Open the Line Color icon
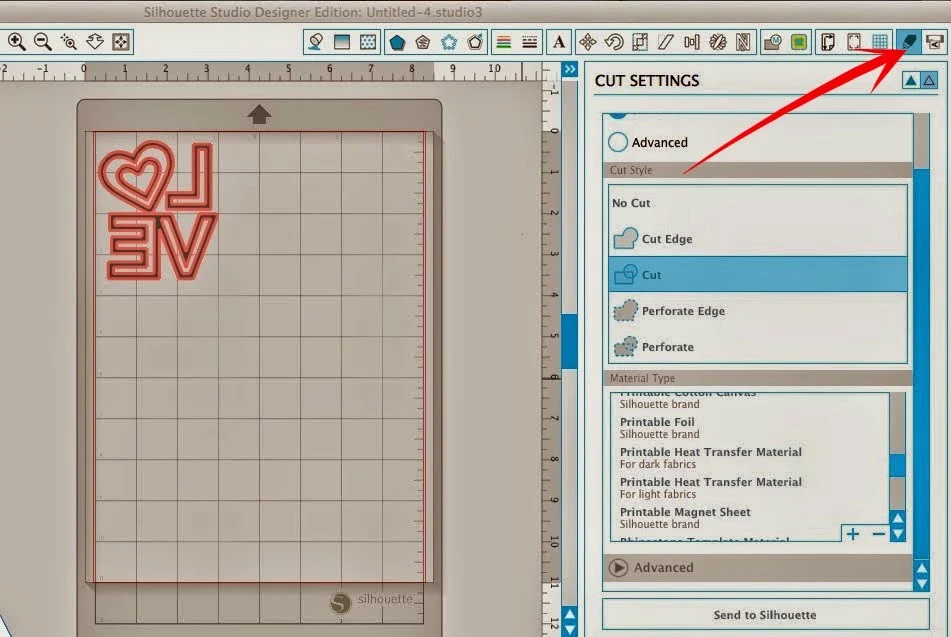Viewport: 951px width, 637px height. (x=503, y=42)
